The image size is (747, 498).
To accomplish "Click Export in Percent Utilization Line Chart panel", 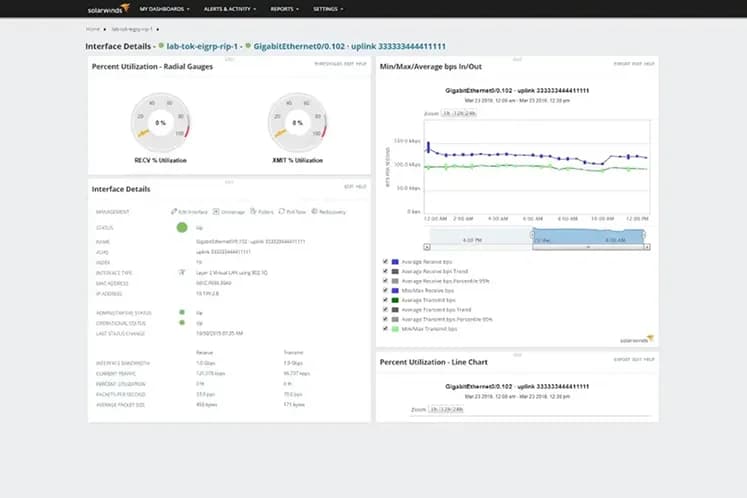I will coord(622,359).
